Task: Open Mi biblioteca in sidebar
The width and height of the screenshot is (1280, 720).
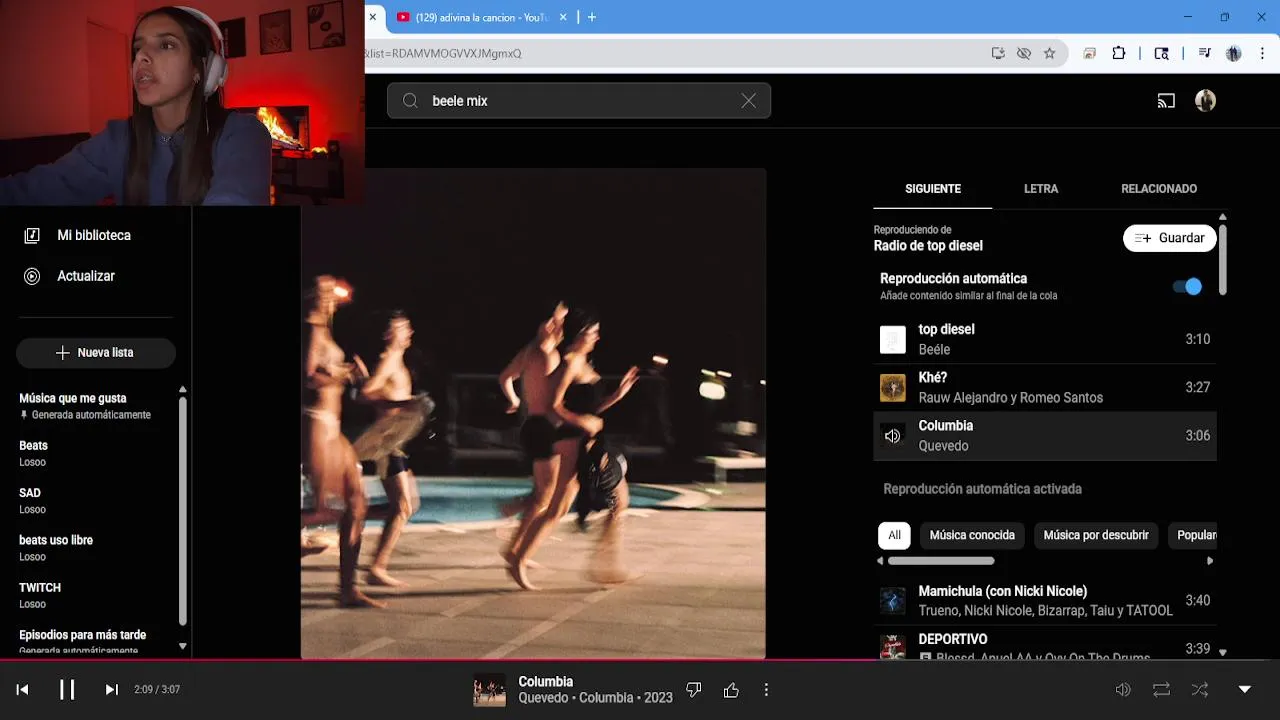Action: coord(94,235)
